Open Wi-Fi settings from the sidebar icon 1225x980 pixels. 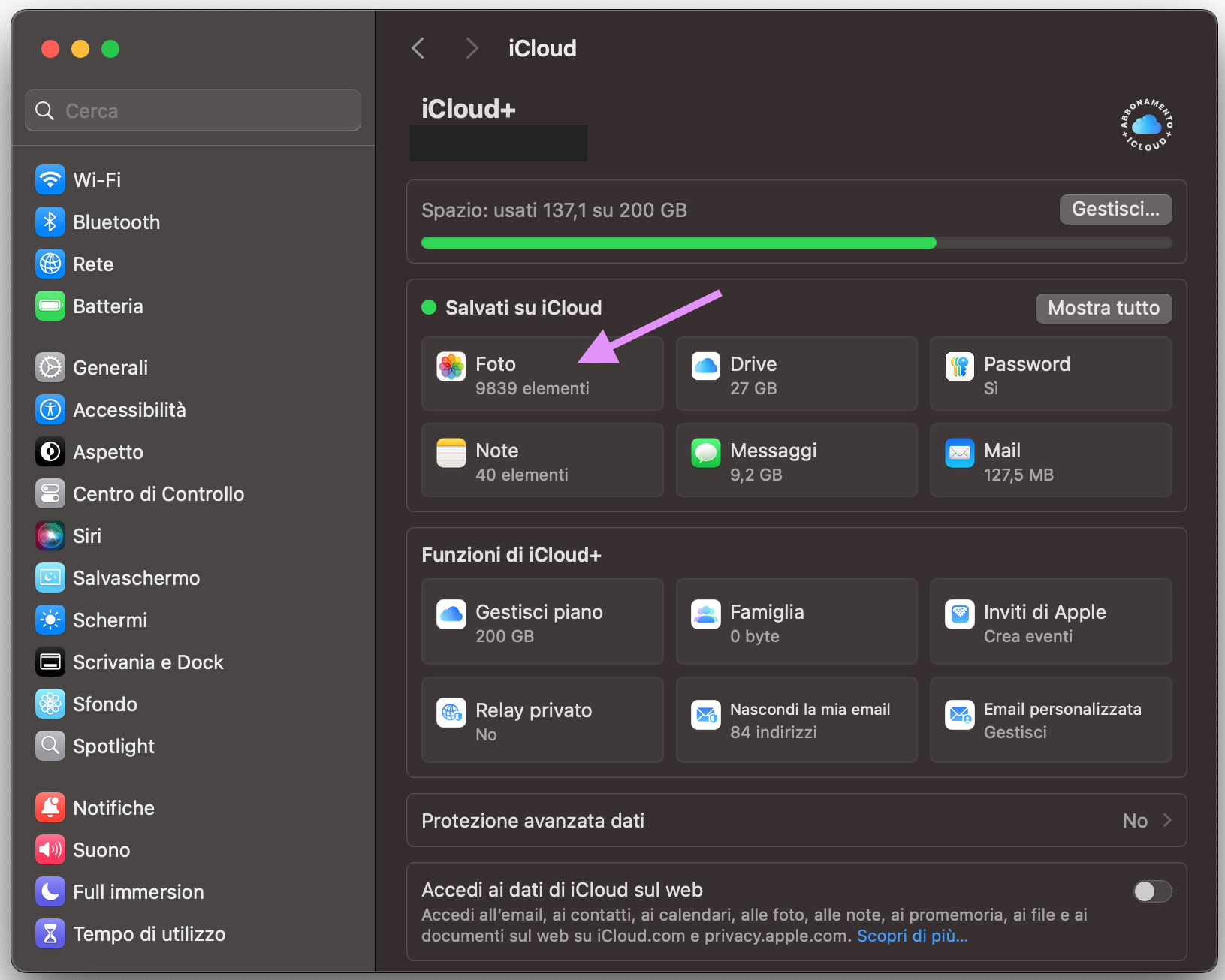tap(50, 179)
